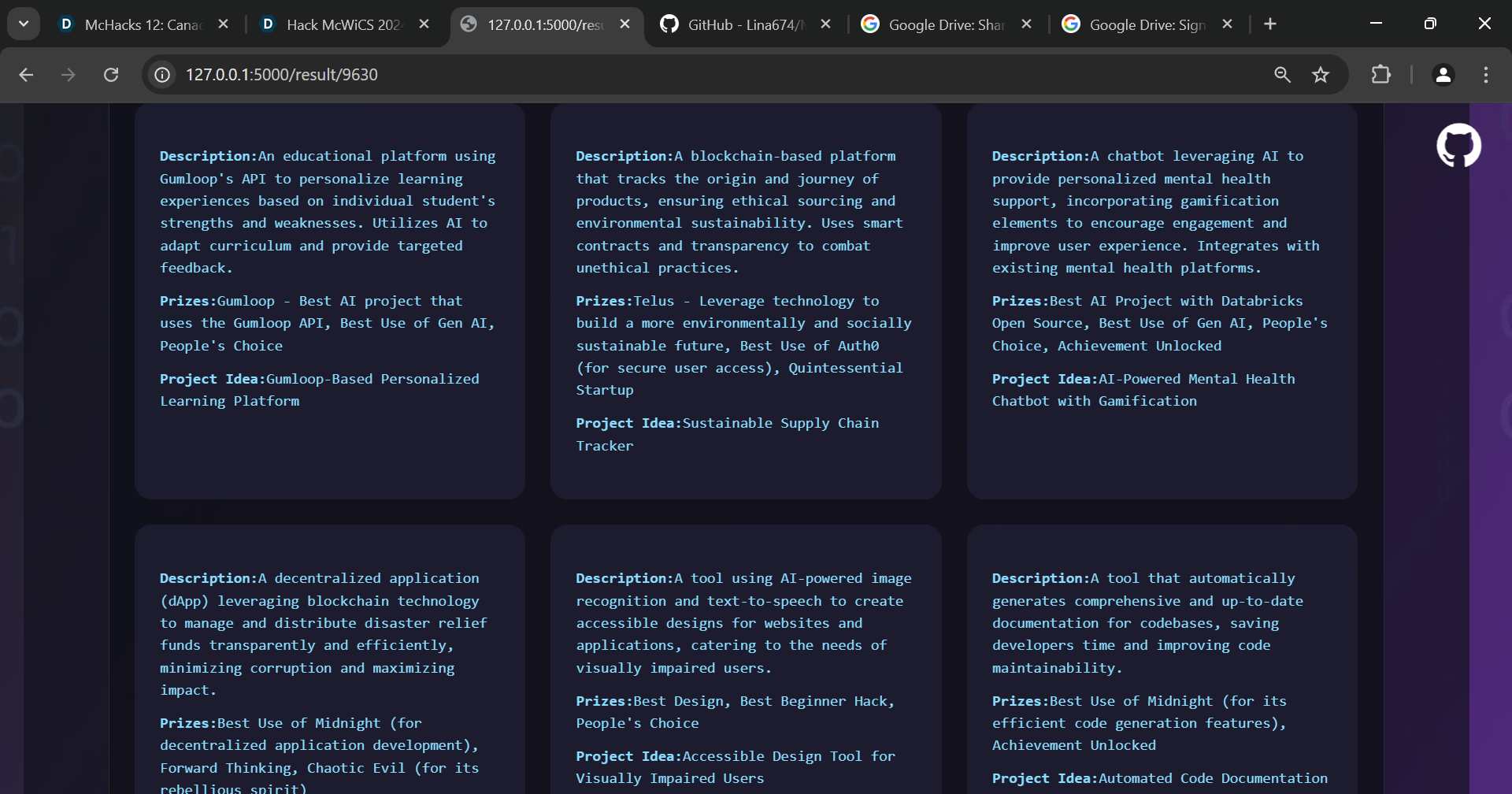Click 'Description:A decentralized application' text

click(x=319, y=578)
